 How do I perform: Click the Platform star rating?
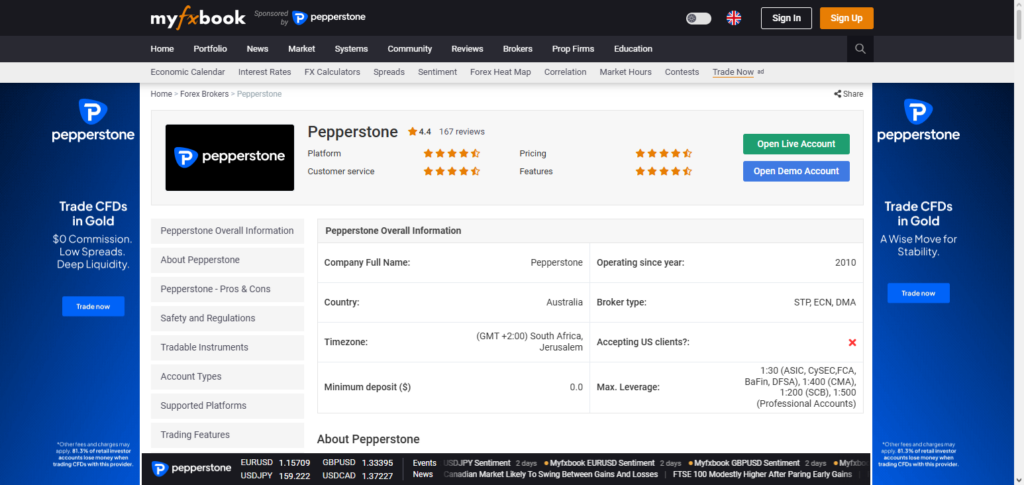(451, 154)
